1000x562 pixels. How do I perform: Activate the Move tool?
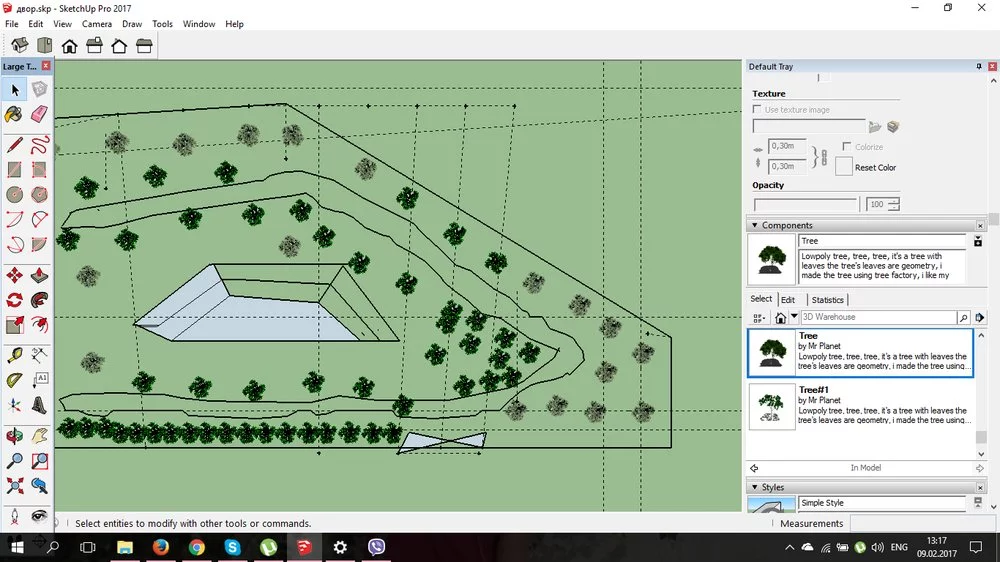(x=15, y=275)
